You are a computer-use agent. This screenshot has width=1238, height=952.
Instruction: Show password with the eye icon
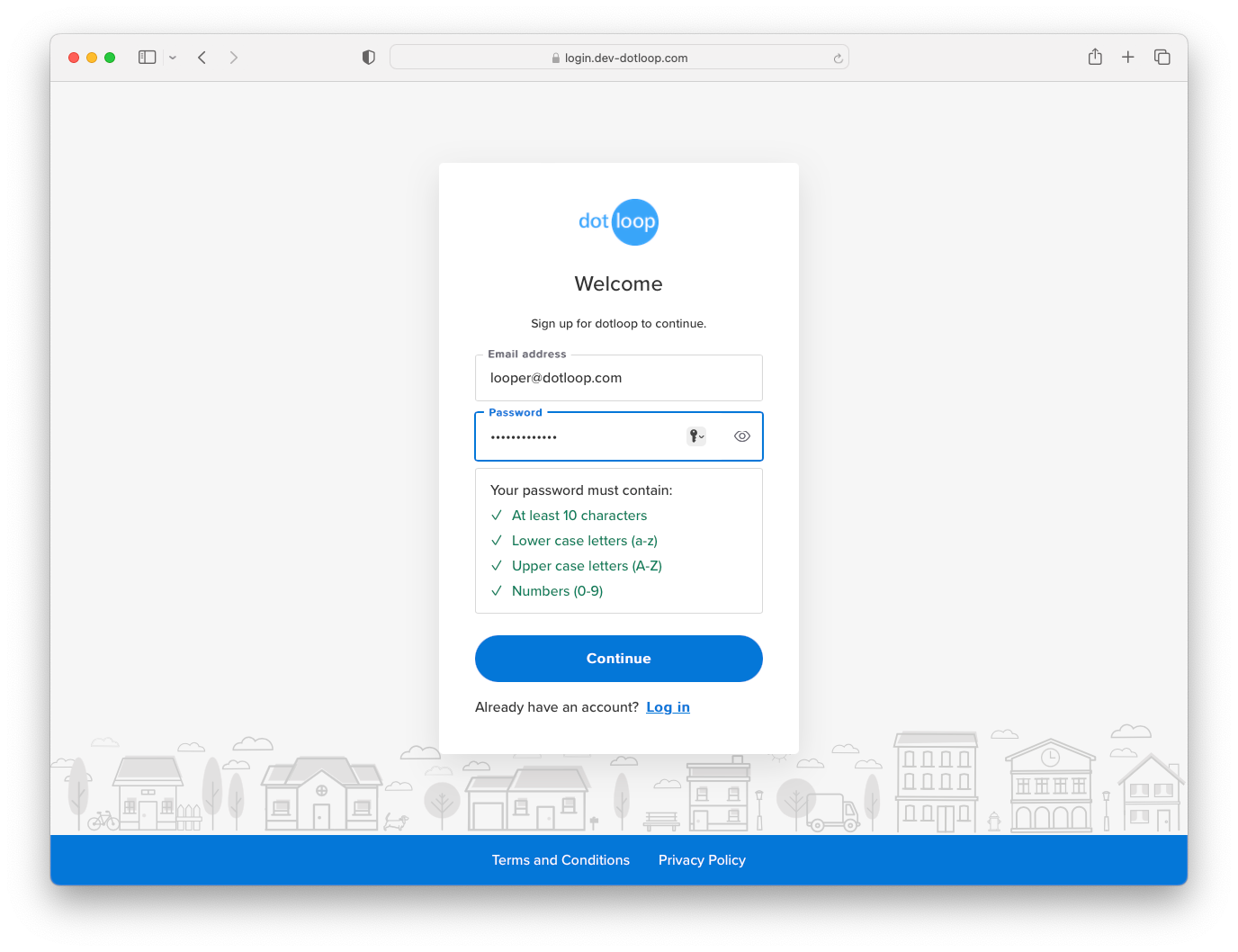[742, 436]
